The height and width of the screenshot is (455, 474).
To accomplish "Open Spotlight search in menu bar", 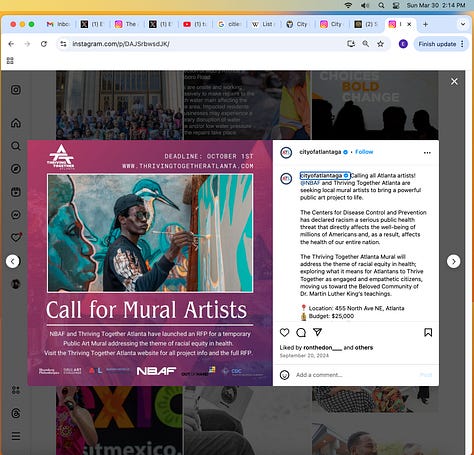I will (x=381, y=5).
